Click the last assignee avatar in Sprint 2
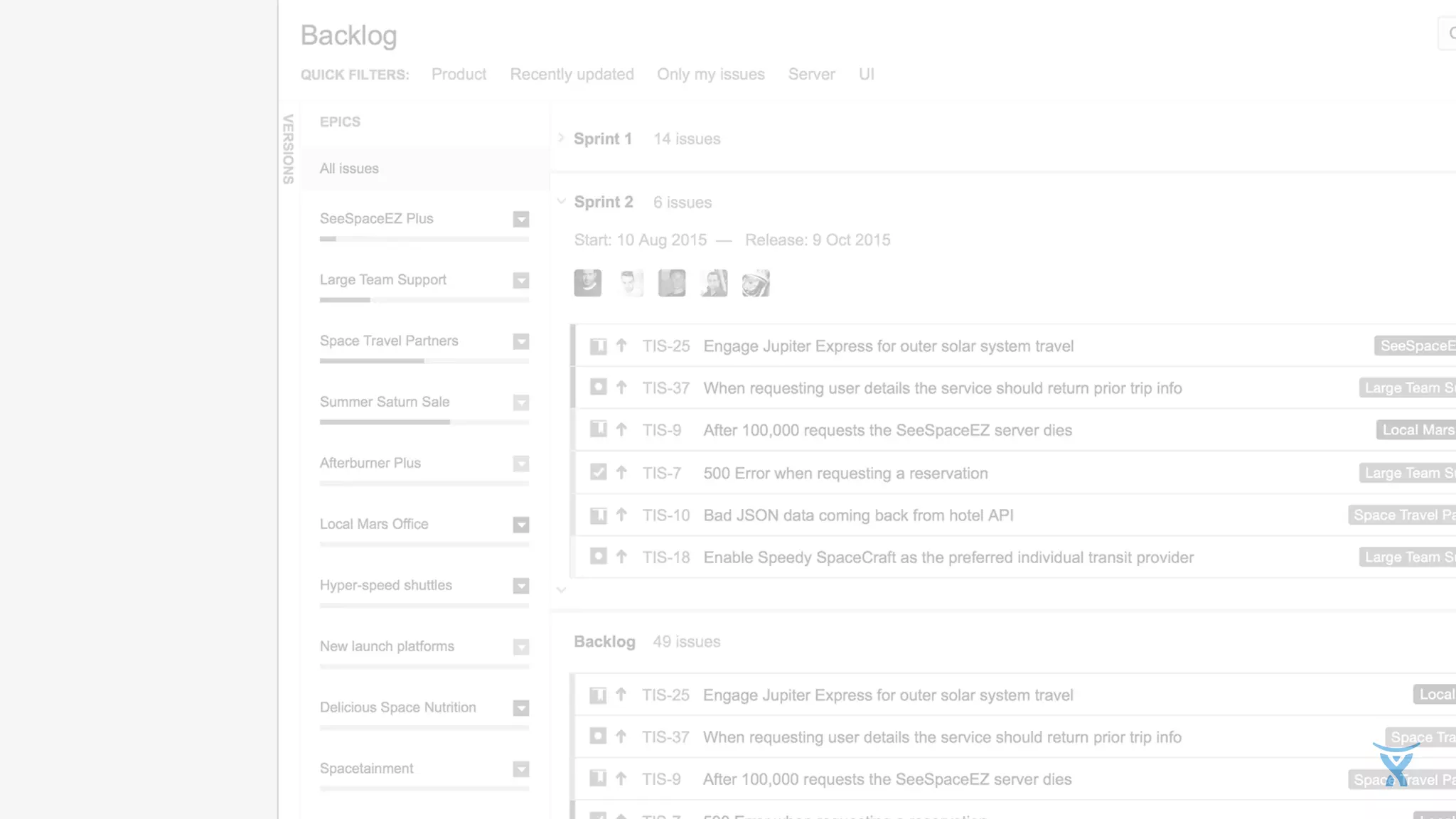Screen dimensions: 1456x819 click(755, 283)
